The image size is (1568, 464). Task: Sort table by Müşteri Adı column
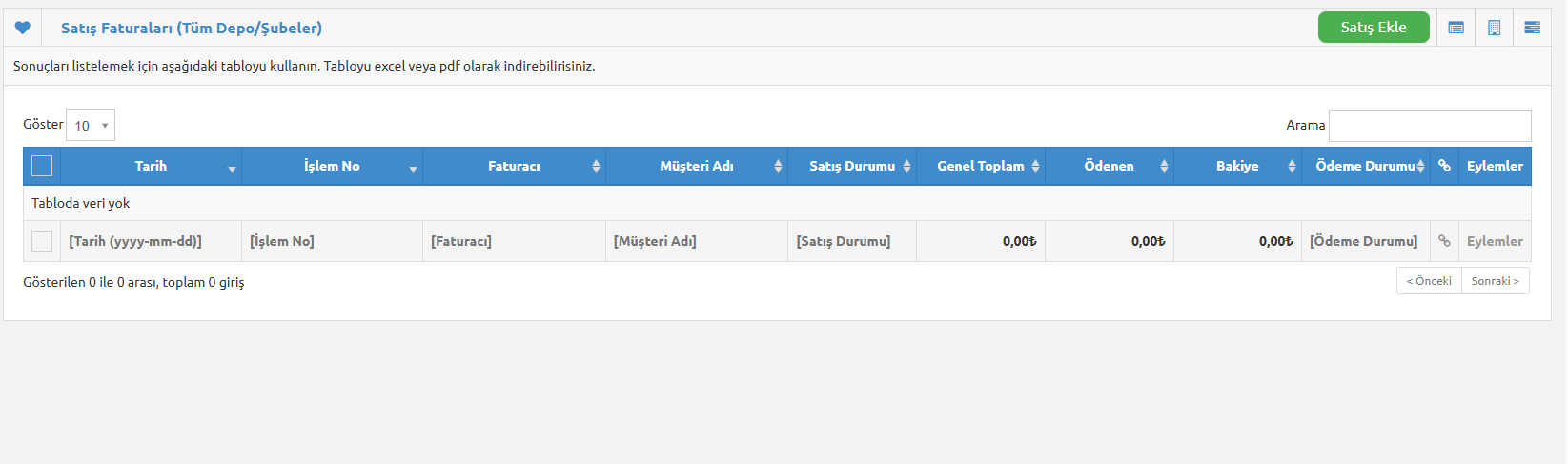click(697, 166)
